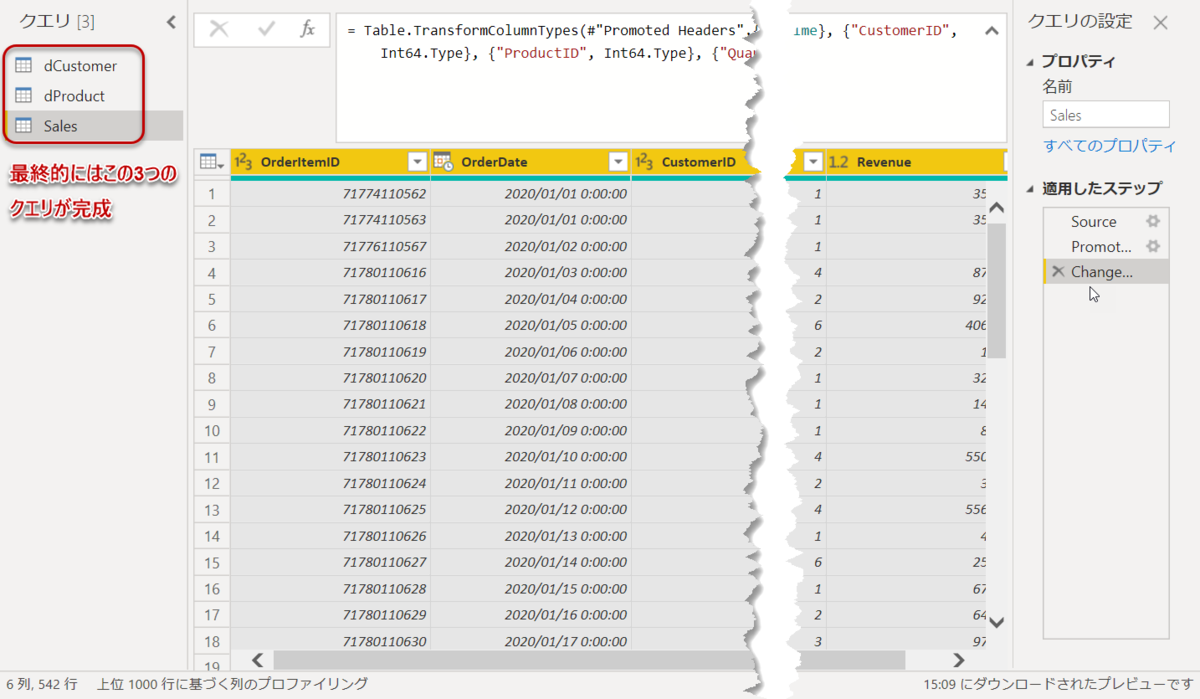This screenshot has width=1200, height=699.
Task: Cancel formula edit with X icon
Action: coord(219,30)
